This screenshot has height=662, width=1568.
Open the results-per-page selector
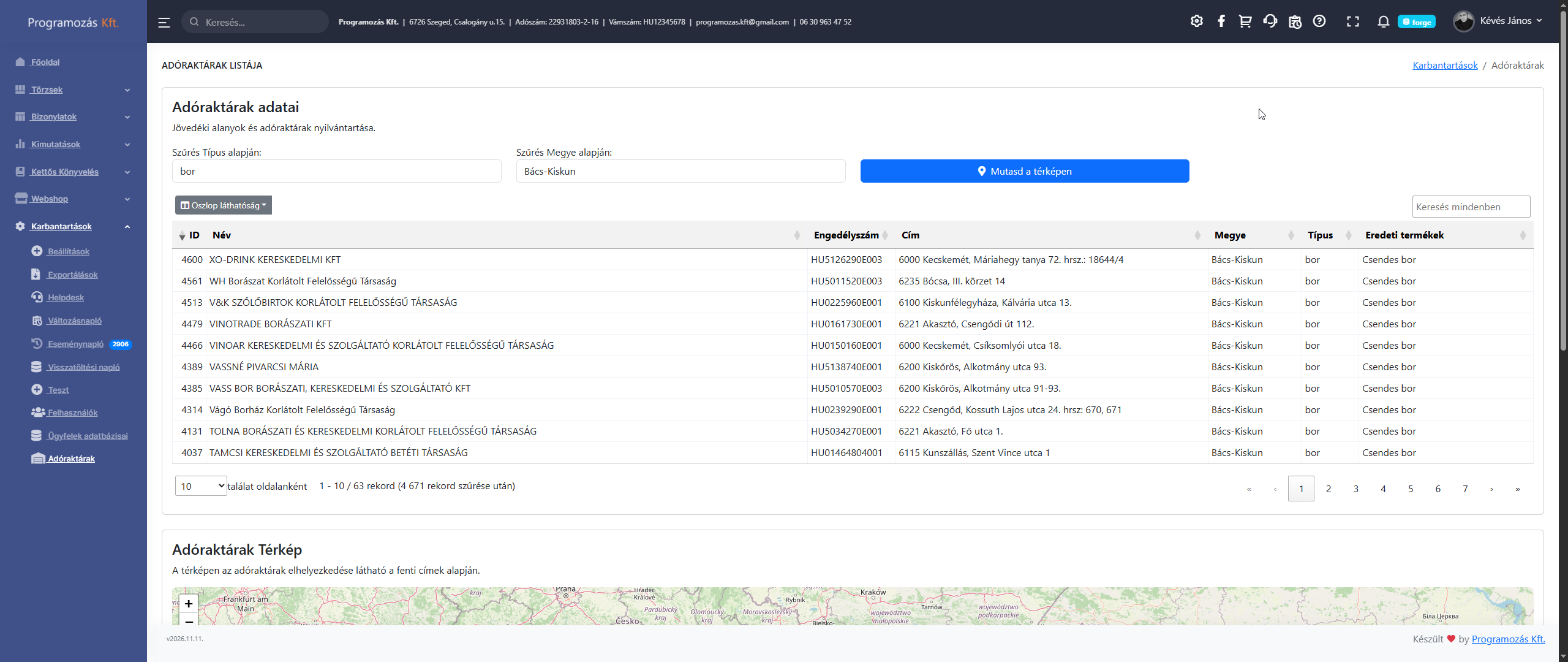click(x=201, y=486)
